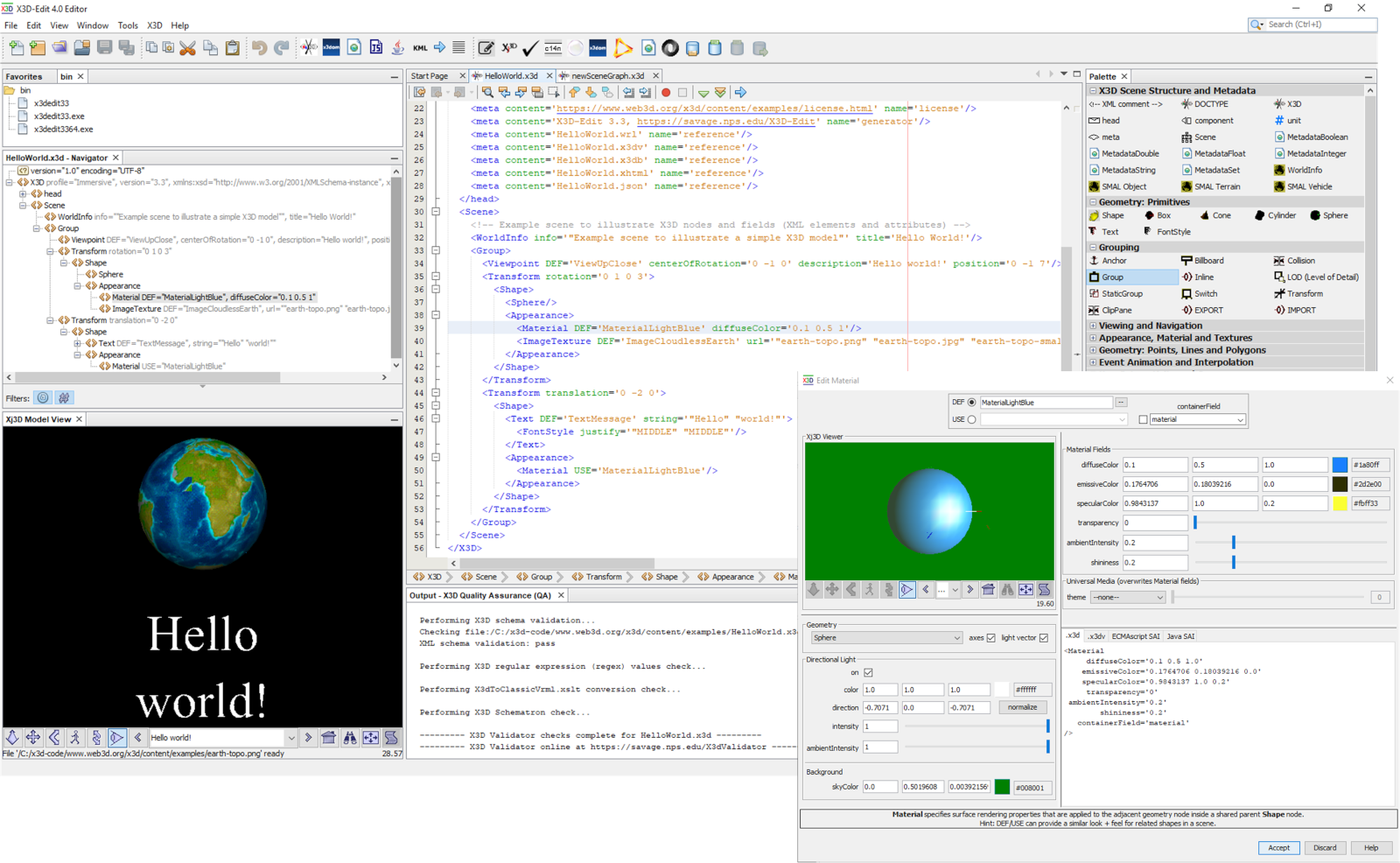Pick the Cone primitive in the Palette
Image resolution: width=1400 pixels, height=863 pixels.
pyautogui.click(x=1214, y=215)
